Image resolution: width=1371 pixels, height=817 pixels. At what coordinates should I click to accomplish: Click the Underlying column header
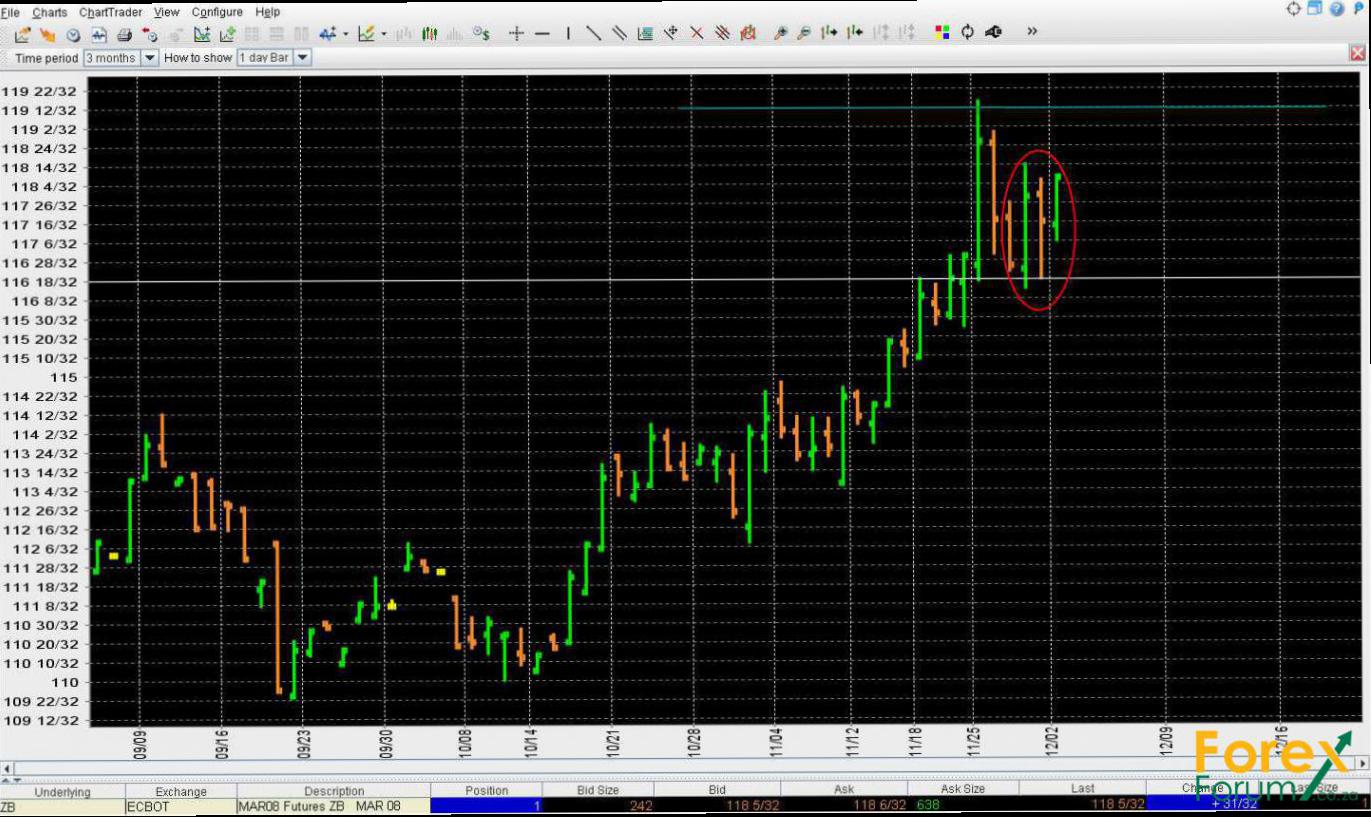pos(62,791)
